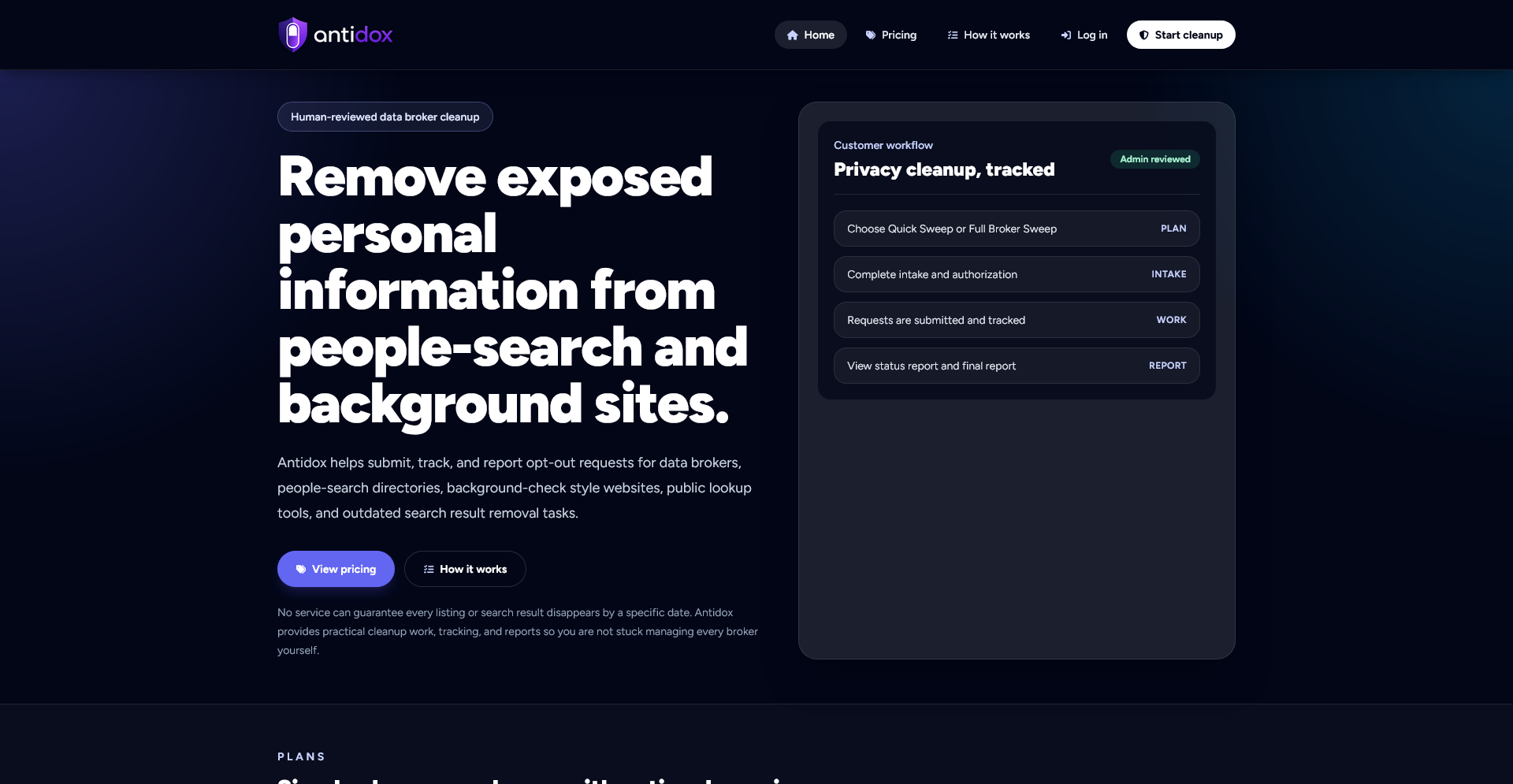This screenshot has height=784, width=1513.
Task: Select the Choose Quick Sweep or Full Broker Sweep row
Action: click(1017, 229)
